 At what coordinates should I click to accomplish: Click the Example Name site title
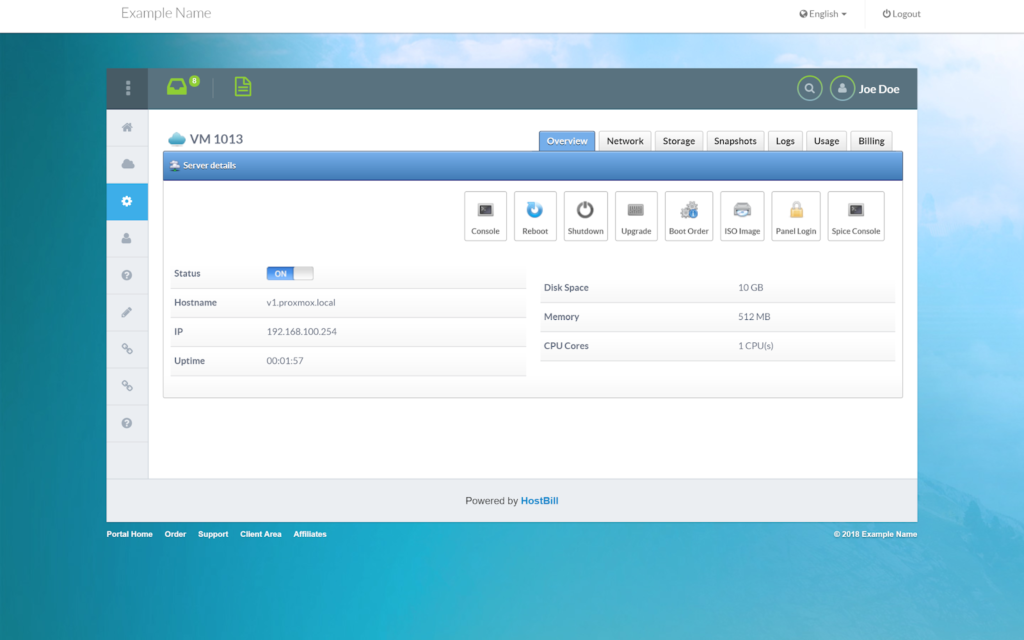click(x=166, y=13)
